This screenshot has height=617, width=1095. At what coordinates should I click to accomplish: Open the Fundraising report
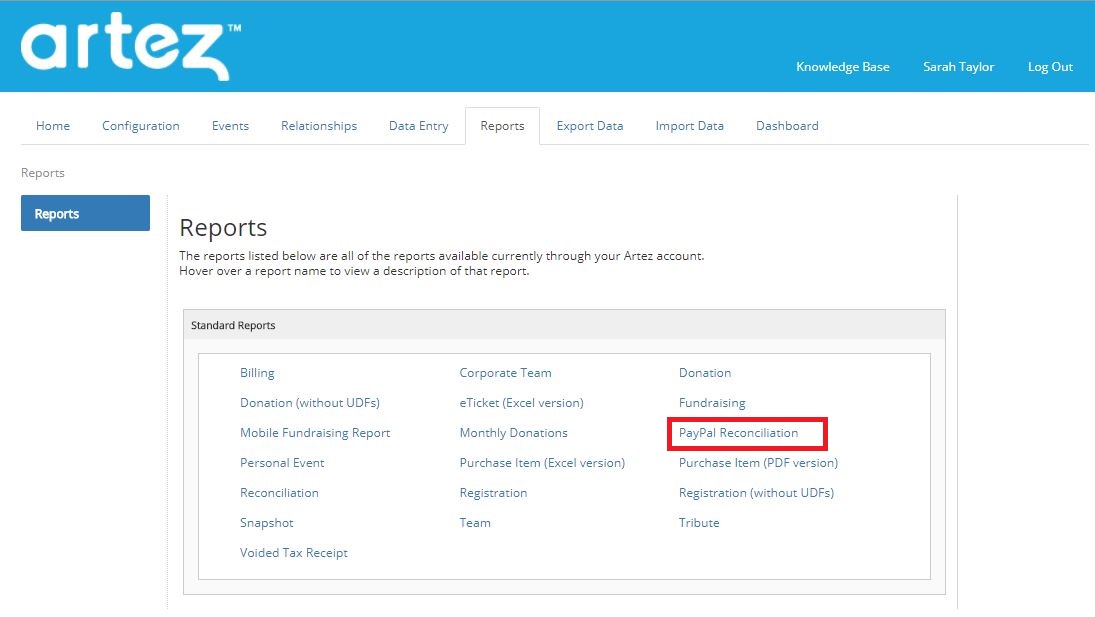point(712,403)
